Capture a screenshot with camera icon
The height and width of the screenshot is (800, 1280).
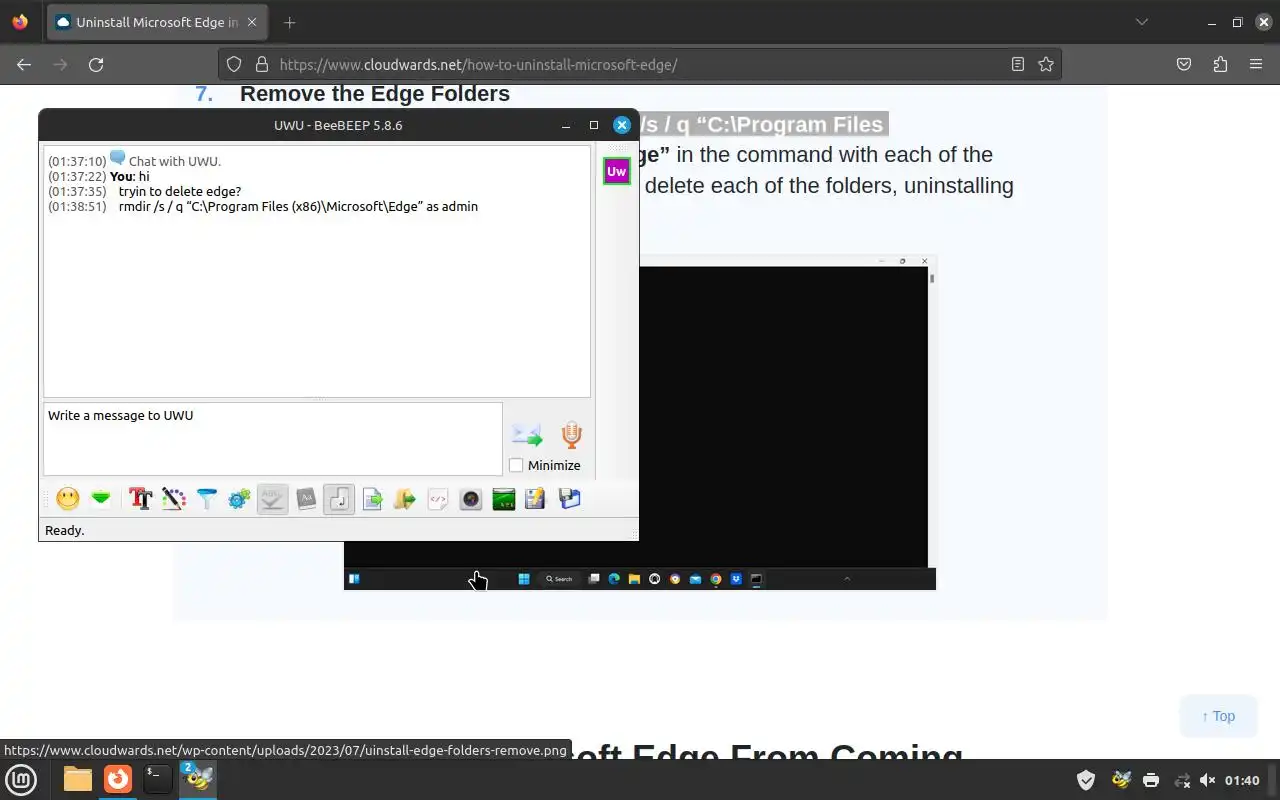coord(471,498)
